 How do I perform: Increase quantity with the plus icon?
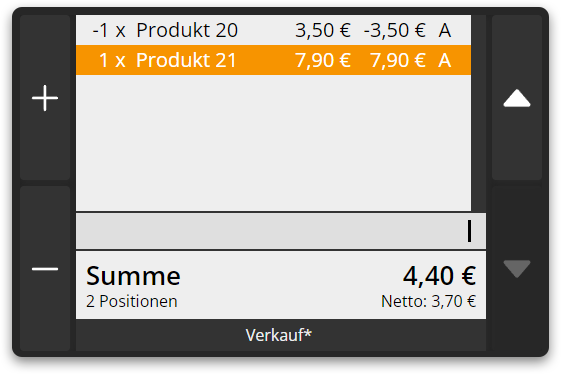[45, 98]
